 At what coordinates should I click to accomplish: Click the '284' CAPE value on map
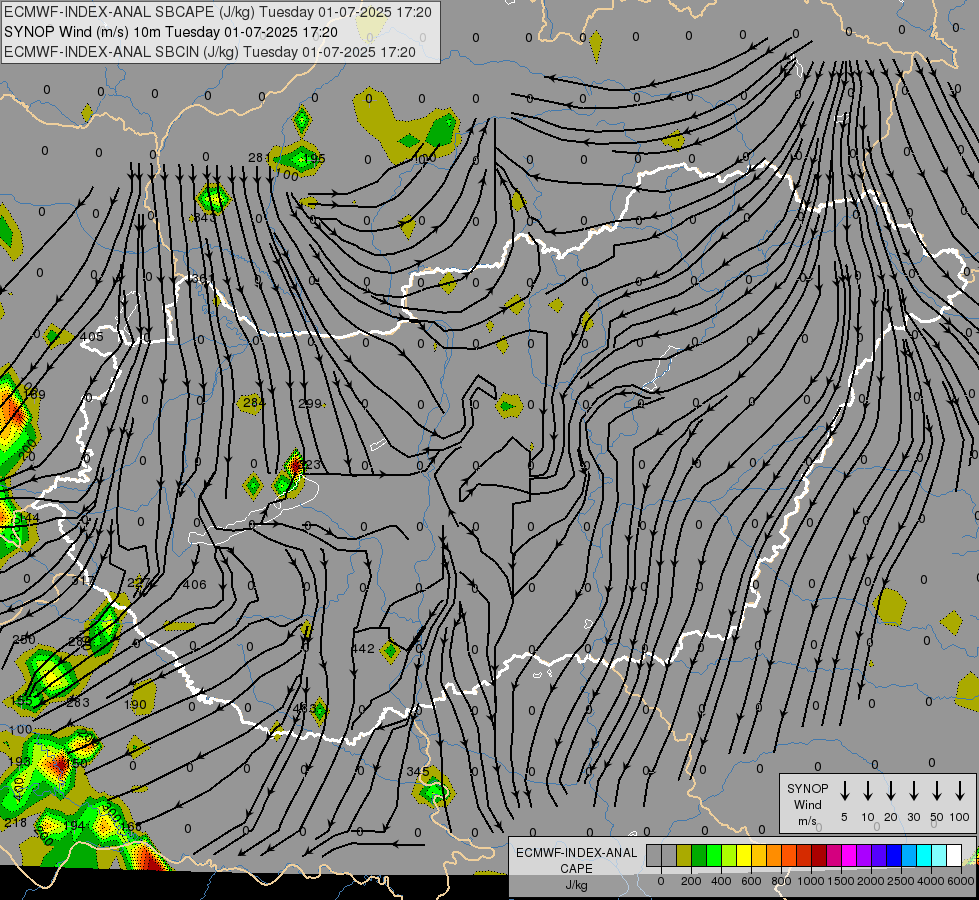(253, 402)
